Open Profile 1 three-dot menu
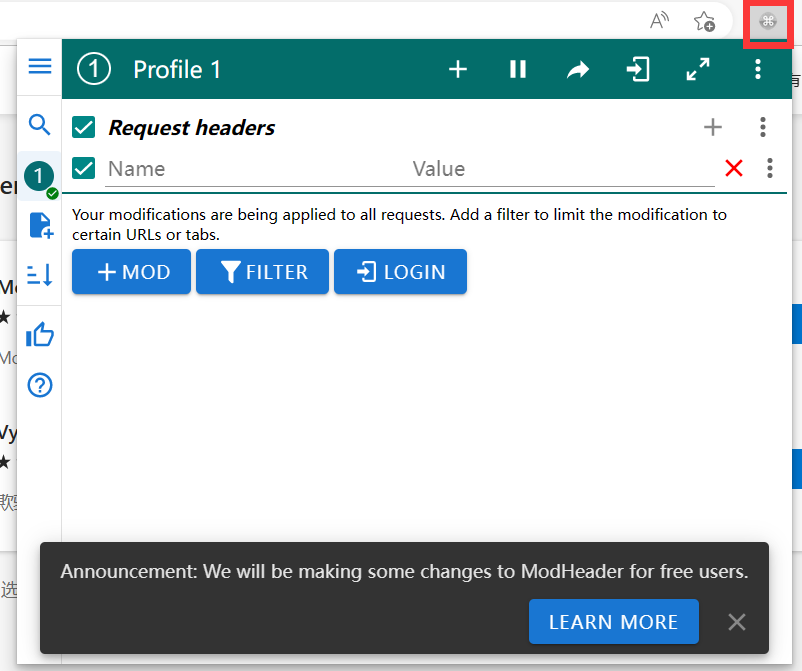This screenshot has width=802, height=671. (758, 69)
